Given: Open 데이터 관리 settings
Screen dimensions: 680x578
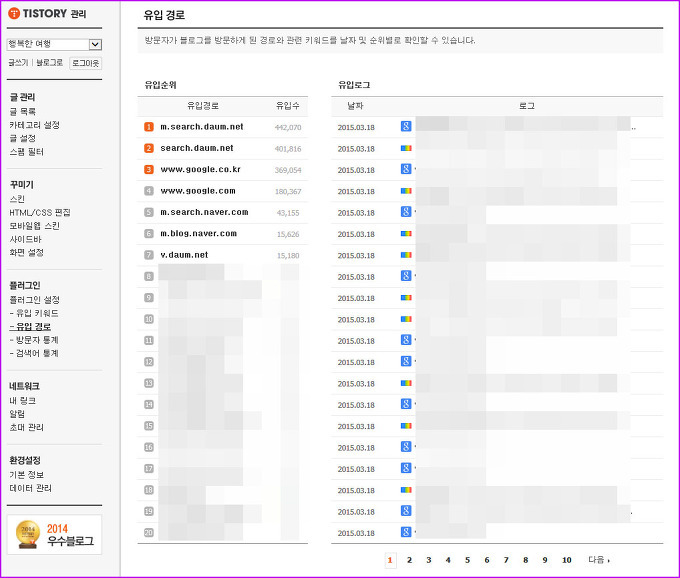Looking at the screenshot, I should pyautogui.click(x=30, y=489).
